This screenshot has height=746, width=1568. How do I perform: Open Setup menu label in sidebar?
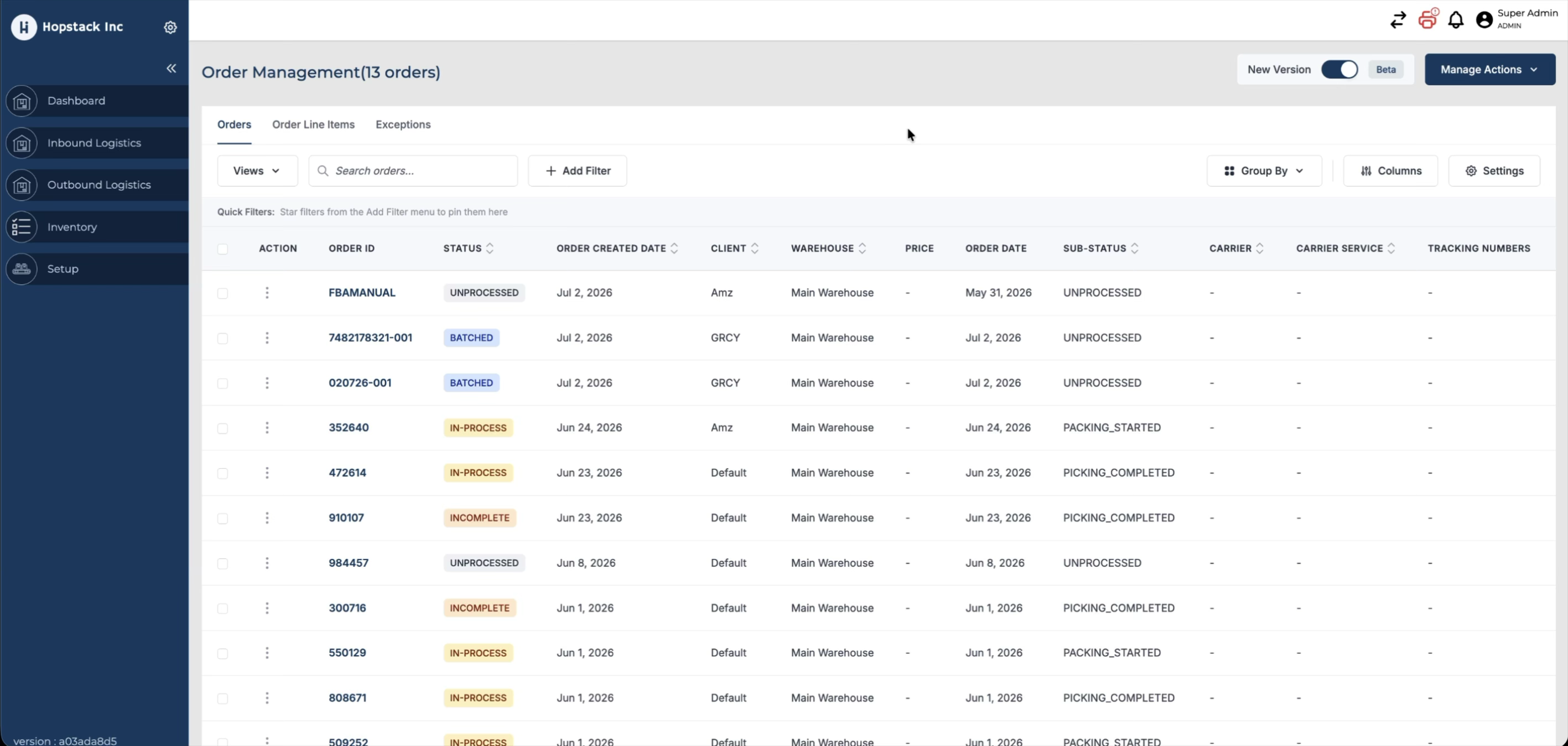coord(63,269)
